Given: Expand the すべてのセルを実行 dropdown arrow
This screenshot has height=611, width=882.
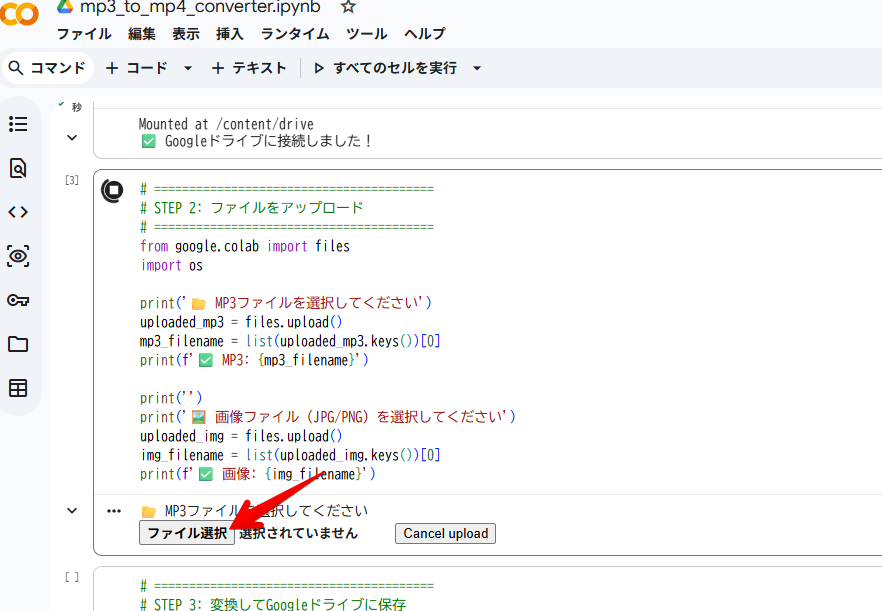Looking at the screenshot, I should point(477,69).
